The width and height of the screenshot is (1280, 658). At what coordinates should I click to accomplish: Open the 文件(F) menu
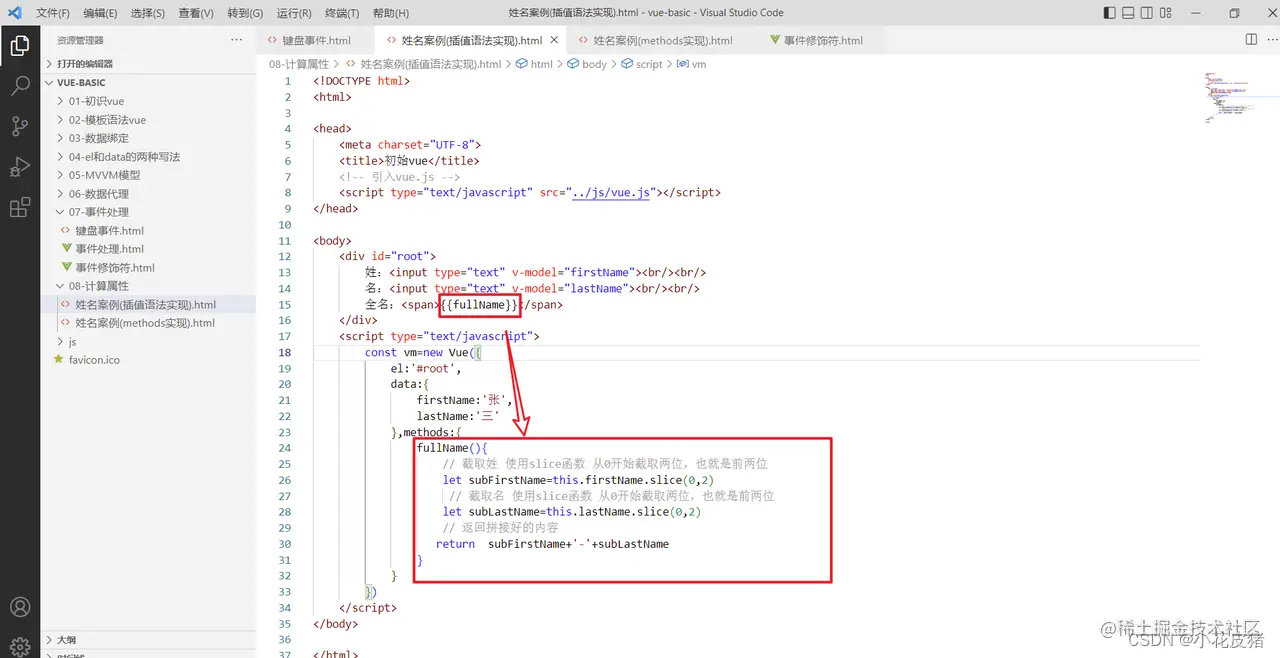pyautogui.click(x=53, y=13)
